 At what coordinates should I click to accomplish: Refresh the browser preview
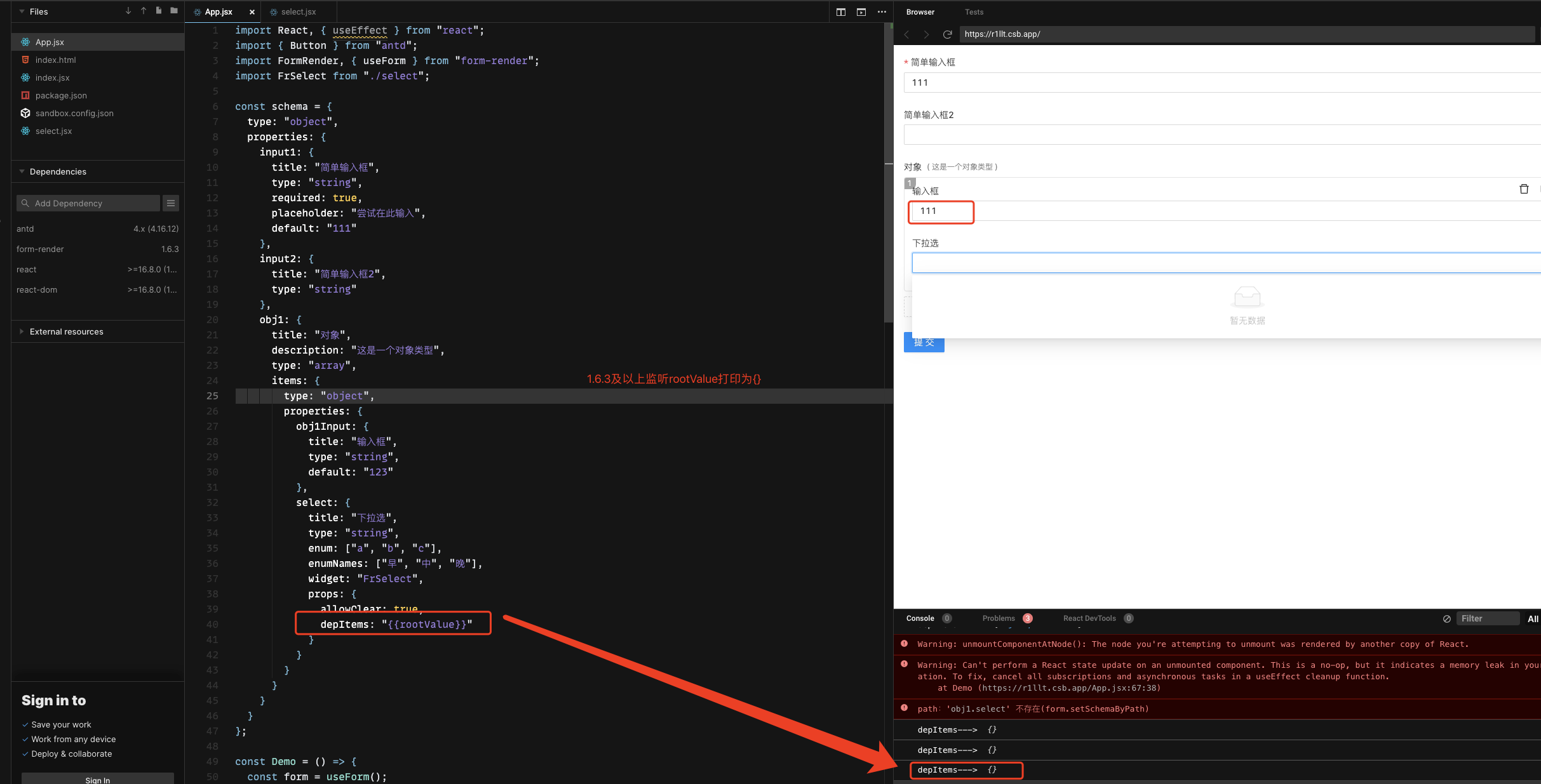click(x=947, y=34)
